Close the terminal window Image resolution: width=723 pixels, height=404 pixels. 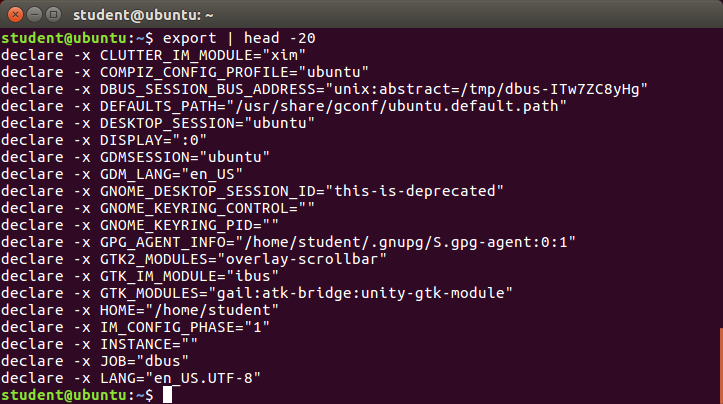click(x=15, y=15)
